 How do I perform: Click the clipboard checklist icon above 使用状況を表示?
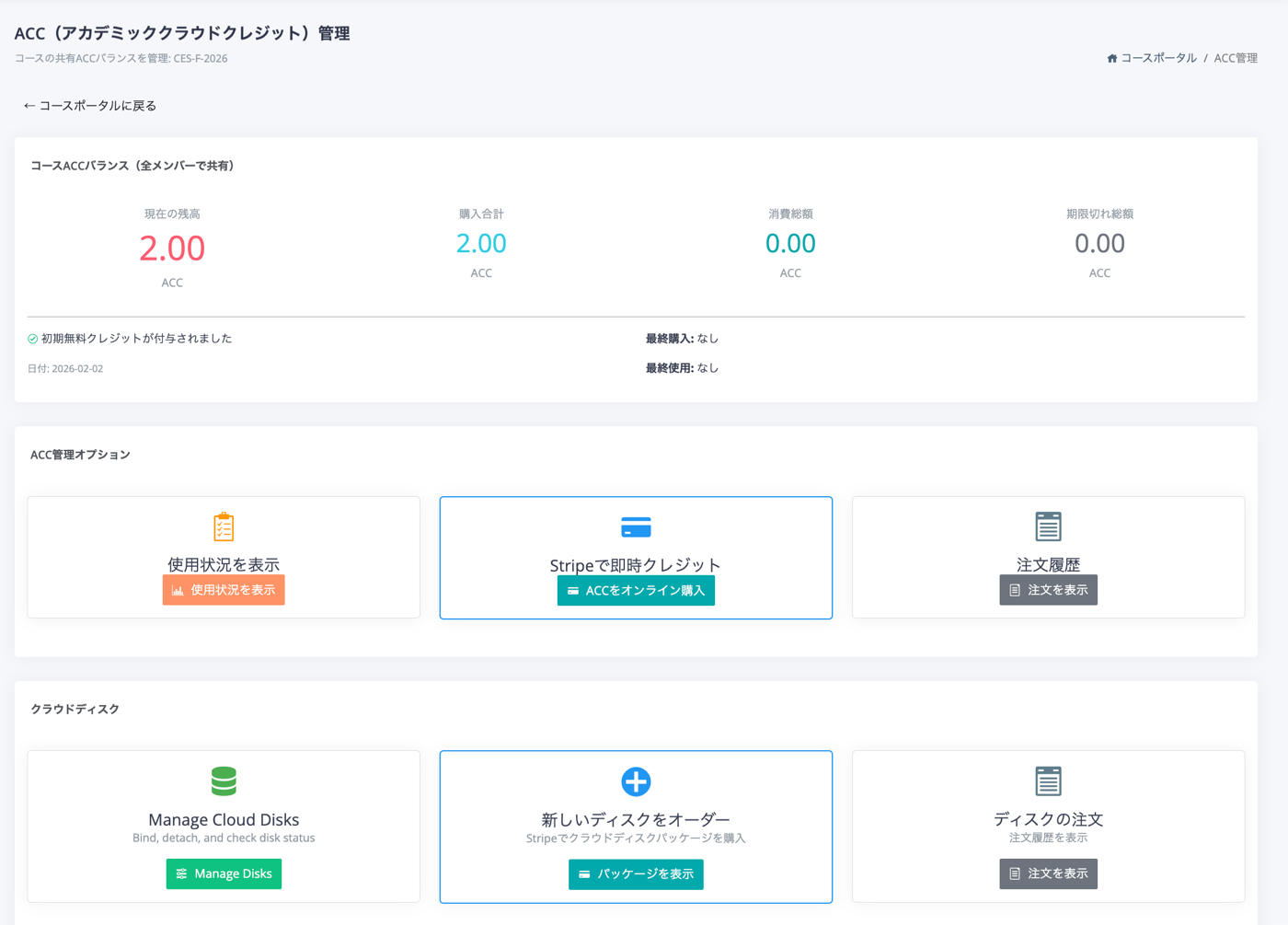[224, 526]
